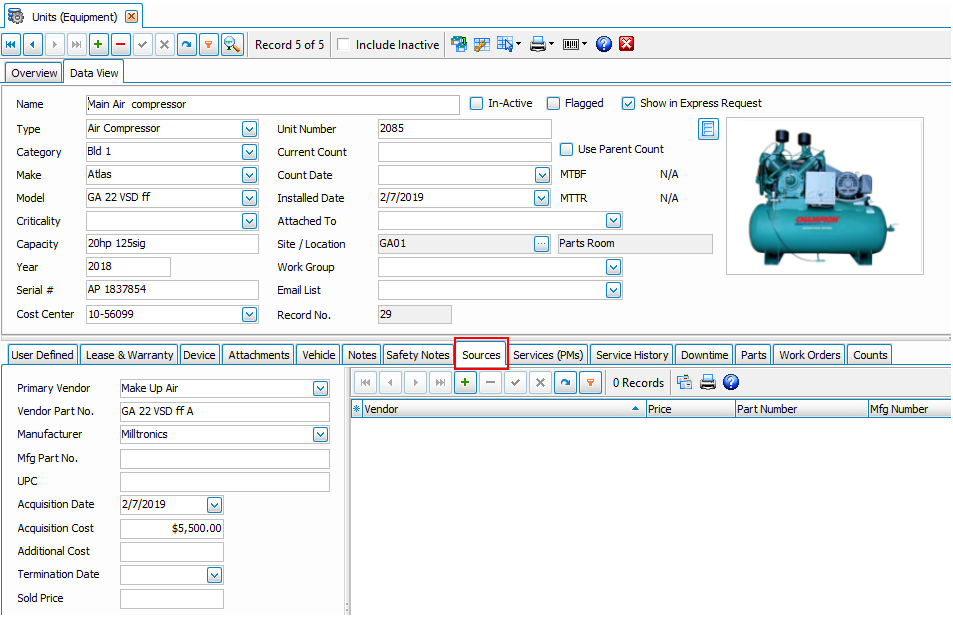The height and width of the screenshot is (629, 953).
Task: Check the In-Active box
Action: coord(476,103)
